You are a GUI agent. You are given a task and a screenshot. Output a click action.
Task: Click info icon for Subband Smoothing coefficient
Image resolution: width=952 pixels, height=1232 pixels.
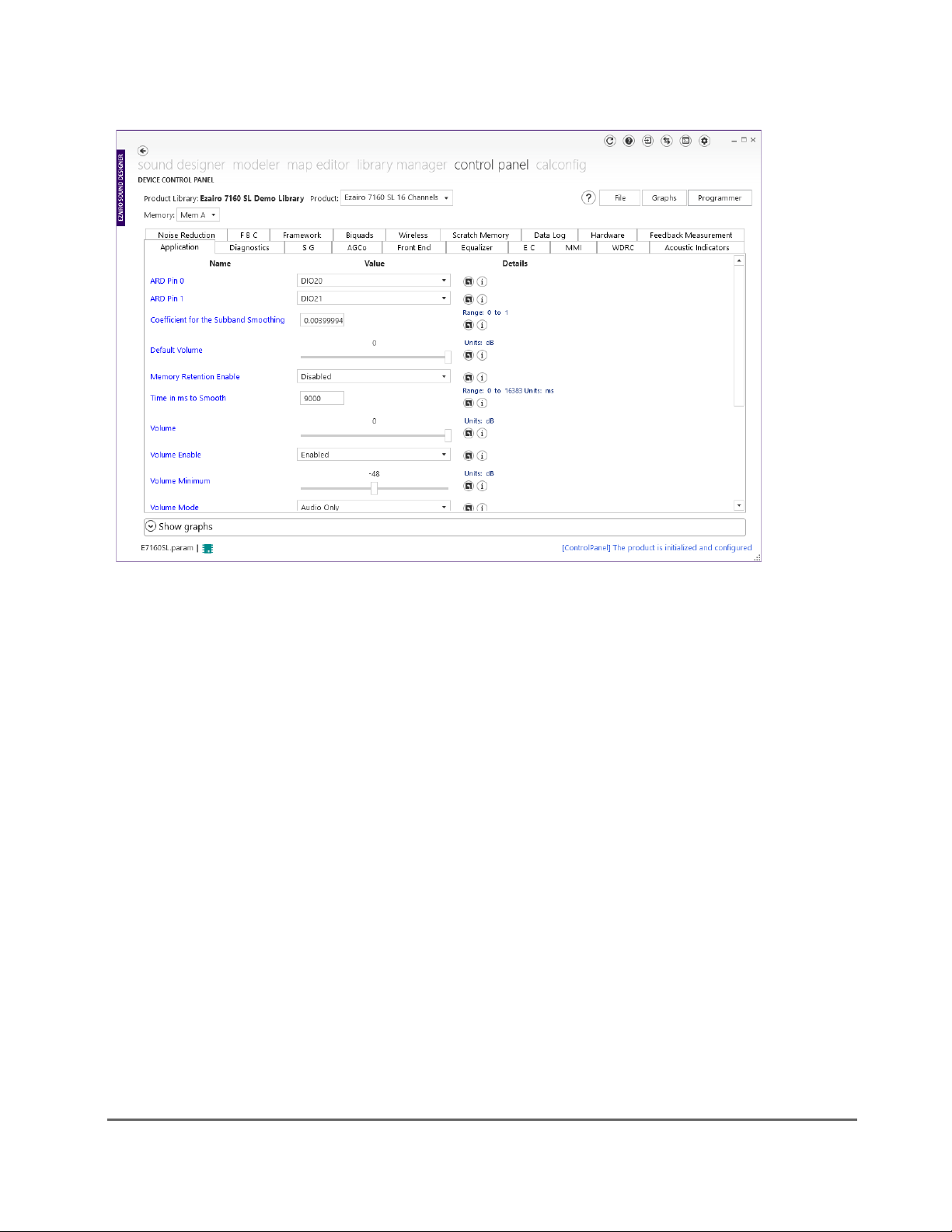(482, 325)
